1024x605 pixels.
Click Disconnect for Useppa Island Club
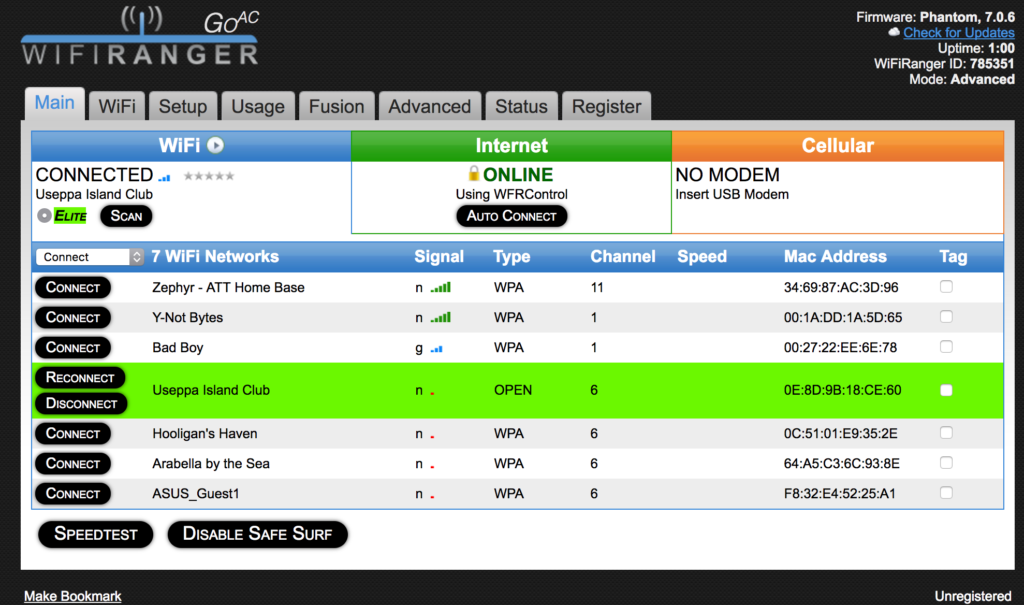[x=81, y=404]
